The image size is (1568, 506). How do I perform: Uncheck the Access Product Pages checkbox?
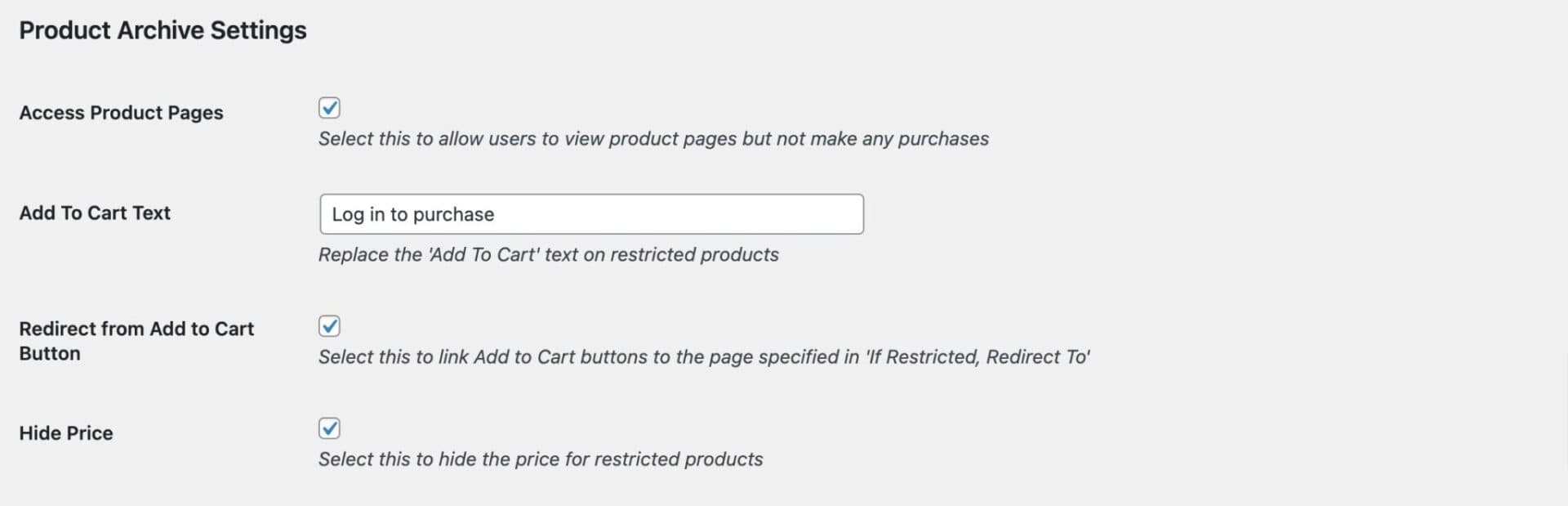[x=329, y=108]
